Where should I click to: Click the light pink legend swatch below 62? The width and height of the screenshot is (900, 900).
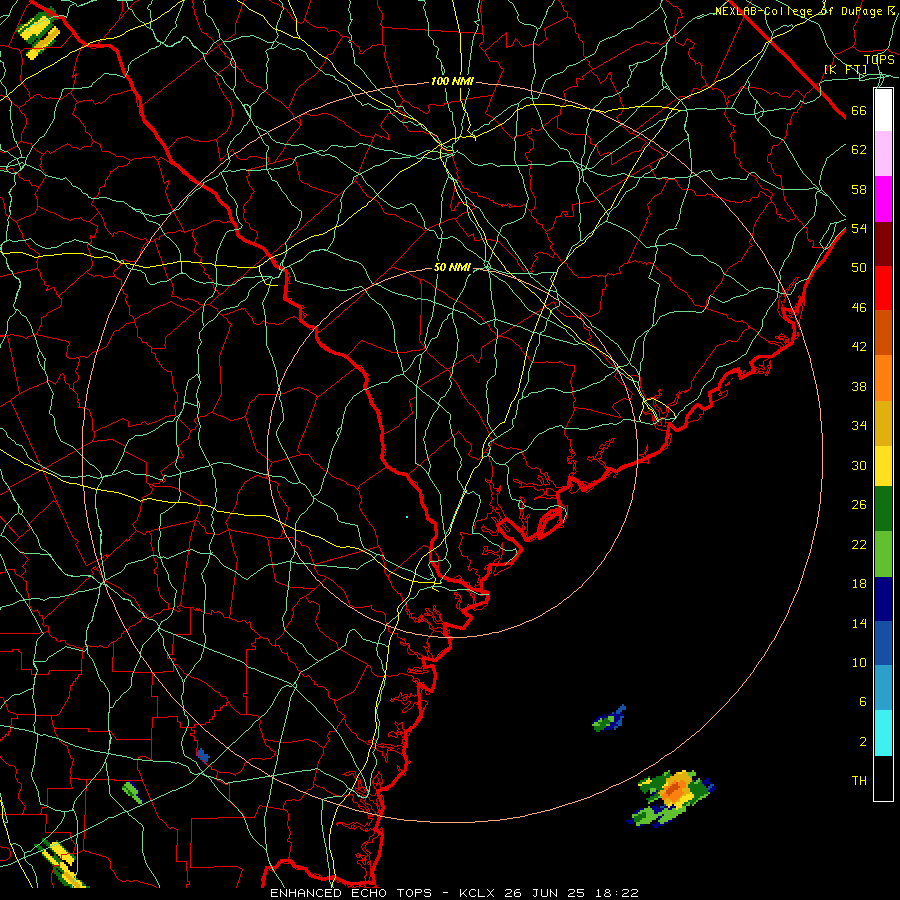tap(883, 153)
